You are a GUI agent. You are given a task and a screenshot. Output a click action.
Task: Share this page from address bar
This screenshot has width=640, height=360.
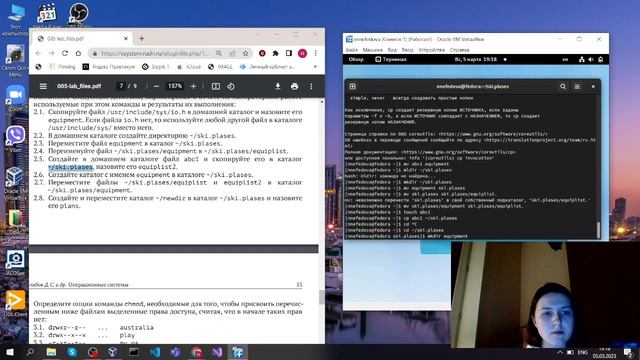point(232,53)
